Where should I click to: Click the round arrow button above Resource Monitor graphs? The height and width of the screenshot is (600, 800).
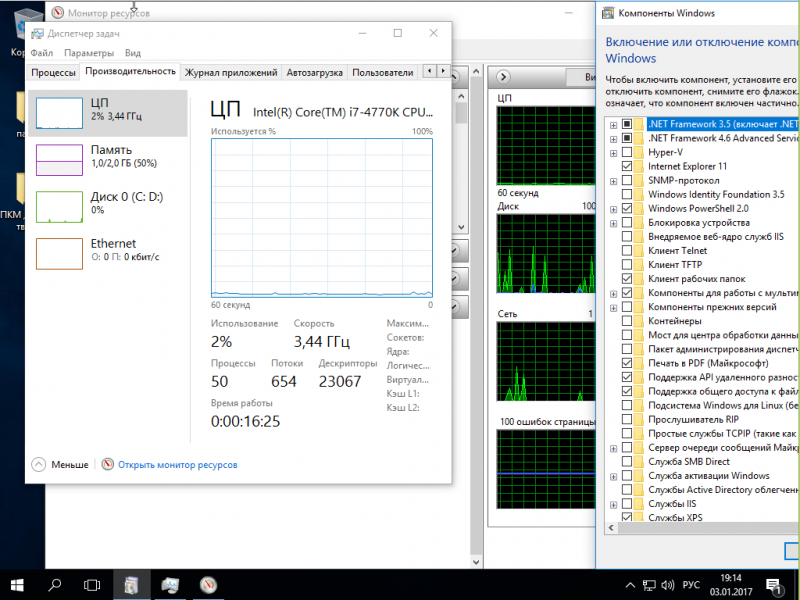(x=503, y=77)
